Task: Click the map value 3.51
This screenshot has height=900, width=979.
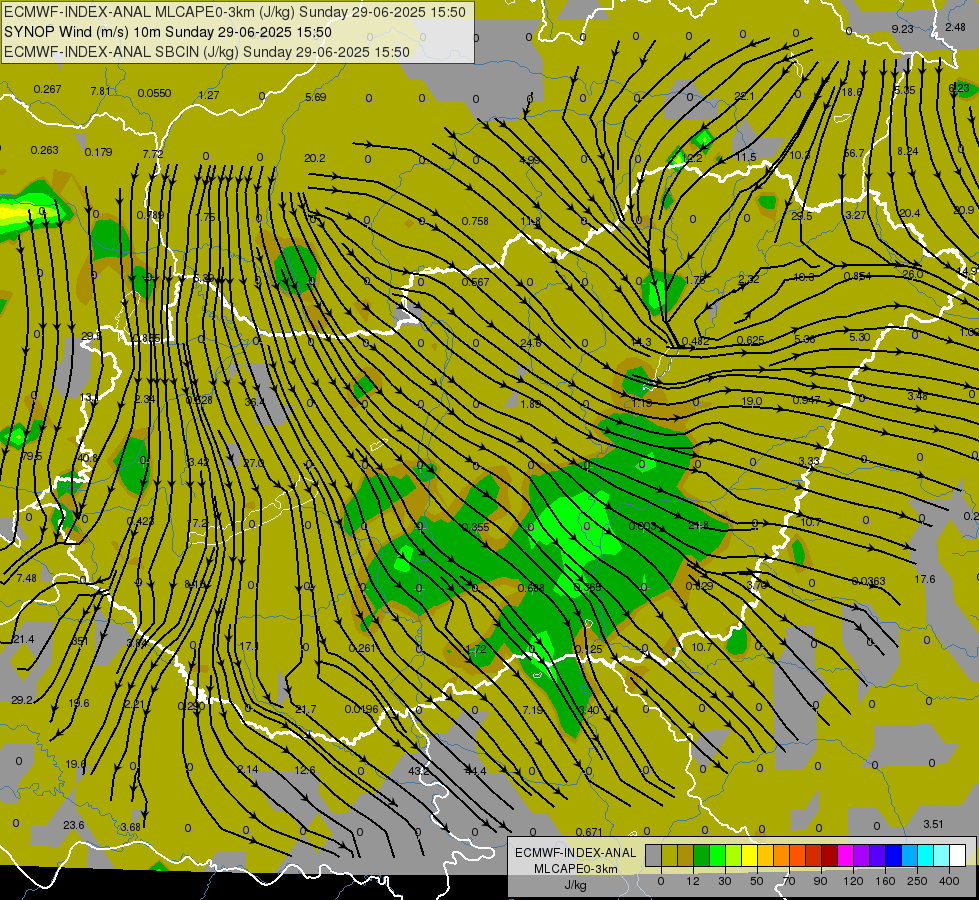Action: pos(933,824)
